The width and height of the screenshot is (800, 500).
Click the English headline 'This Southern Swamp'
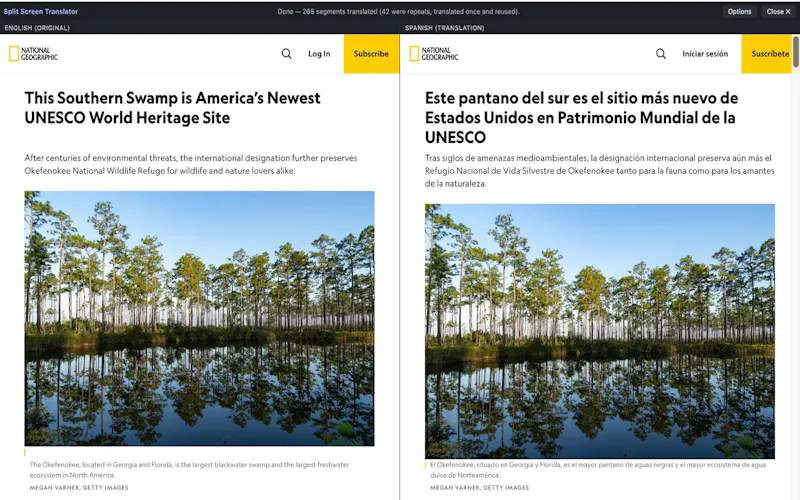[x=172, y=108]
